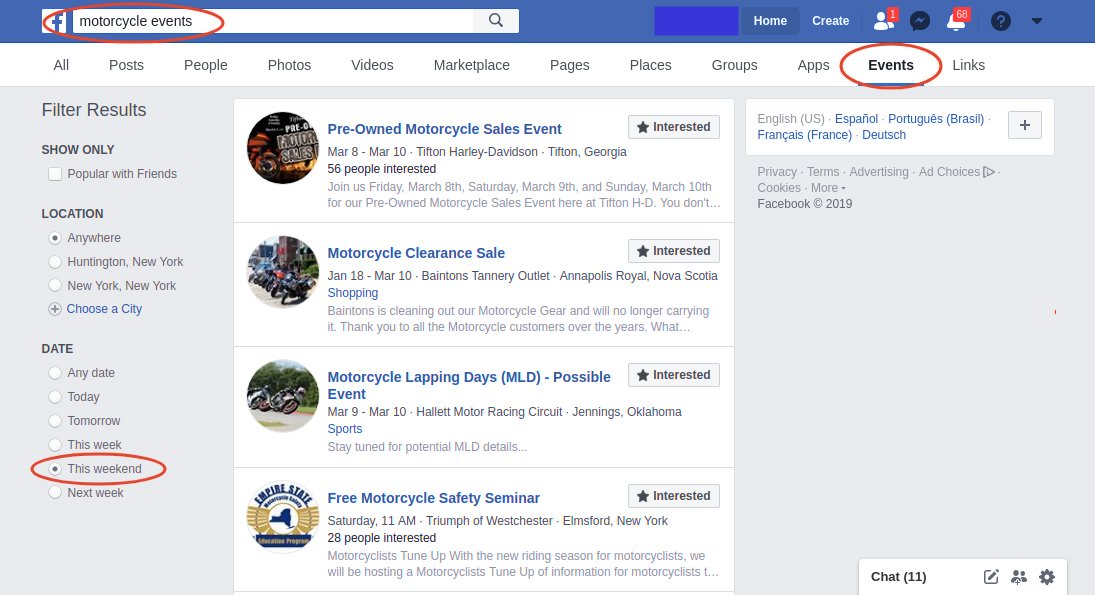Open Chat settings gear
This screenshot has width=1095, height=595.
click(1047, 577)
